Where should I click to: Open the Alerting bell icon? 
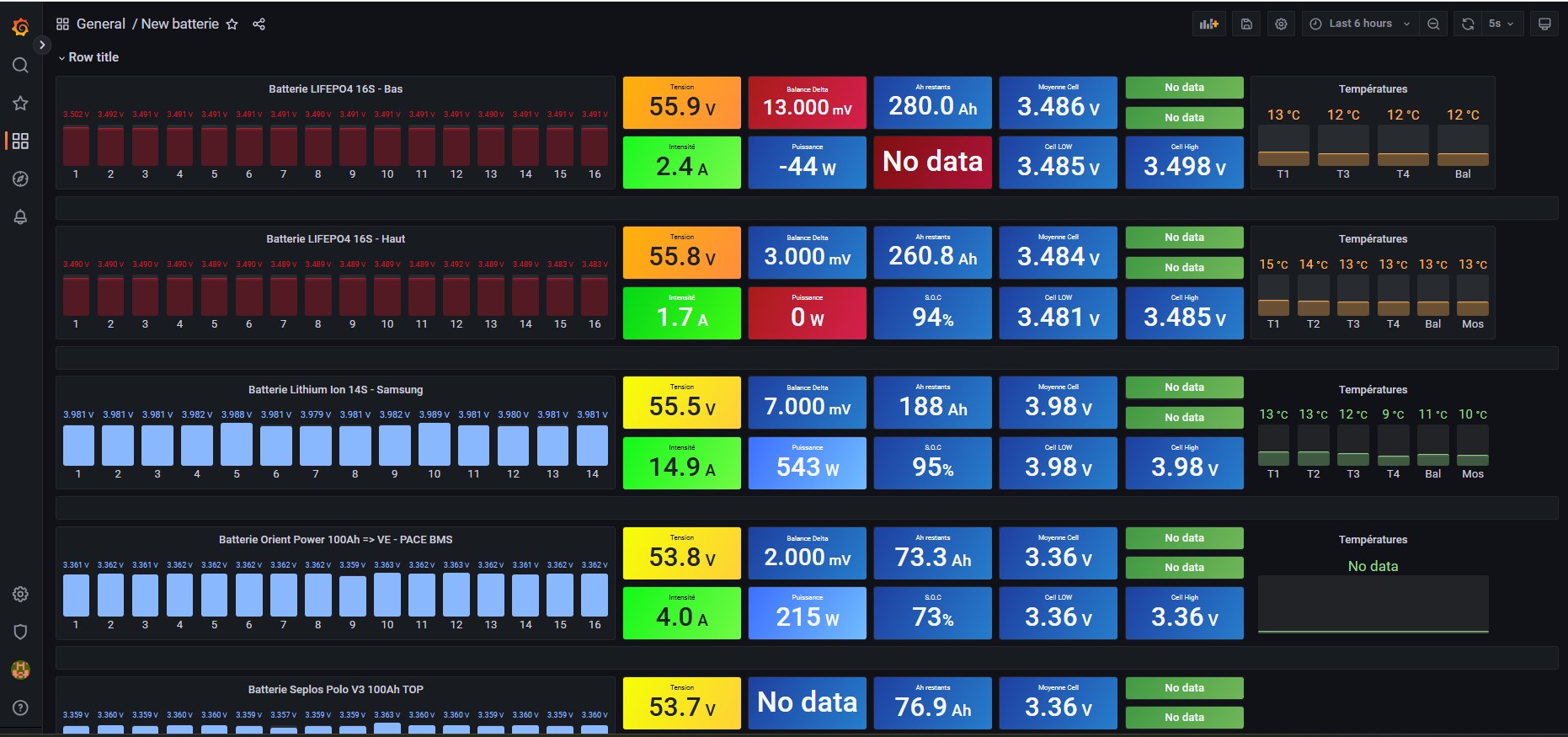tap(20, 217)
